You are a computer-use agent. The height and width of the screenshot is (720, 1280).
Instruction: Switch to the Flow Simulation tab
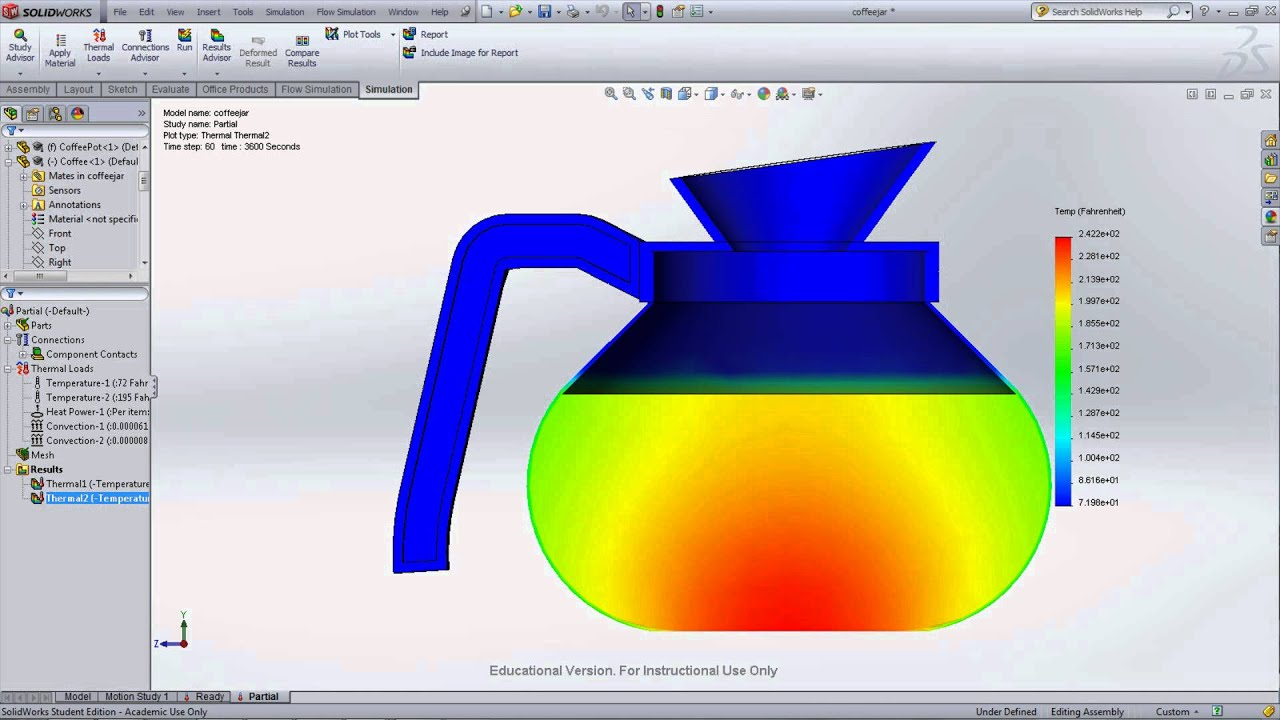click(x=316, y=89)
